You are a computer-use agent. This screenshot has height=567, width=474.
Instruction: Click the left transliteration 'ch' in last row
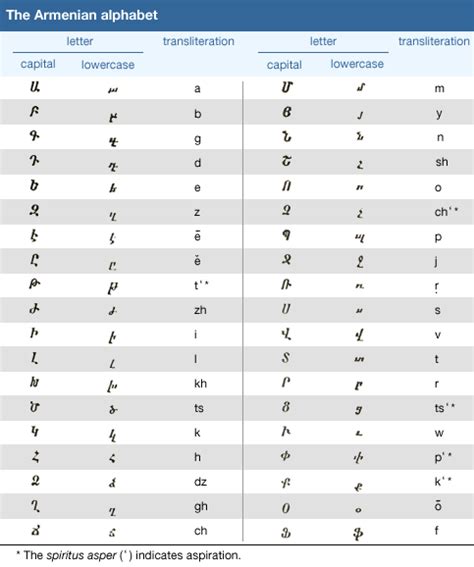tap(201, 530)
